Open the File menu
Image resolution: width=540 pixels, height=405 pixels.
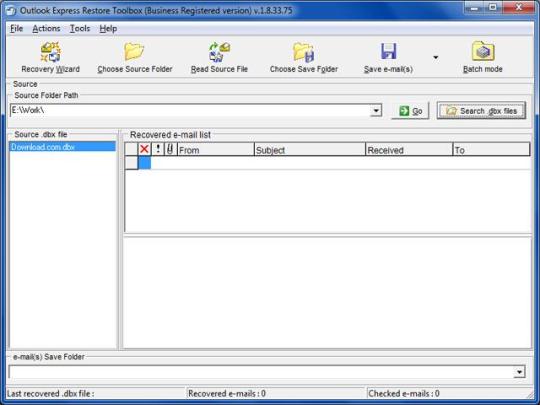pos(17,29)
